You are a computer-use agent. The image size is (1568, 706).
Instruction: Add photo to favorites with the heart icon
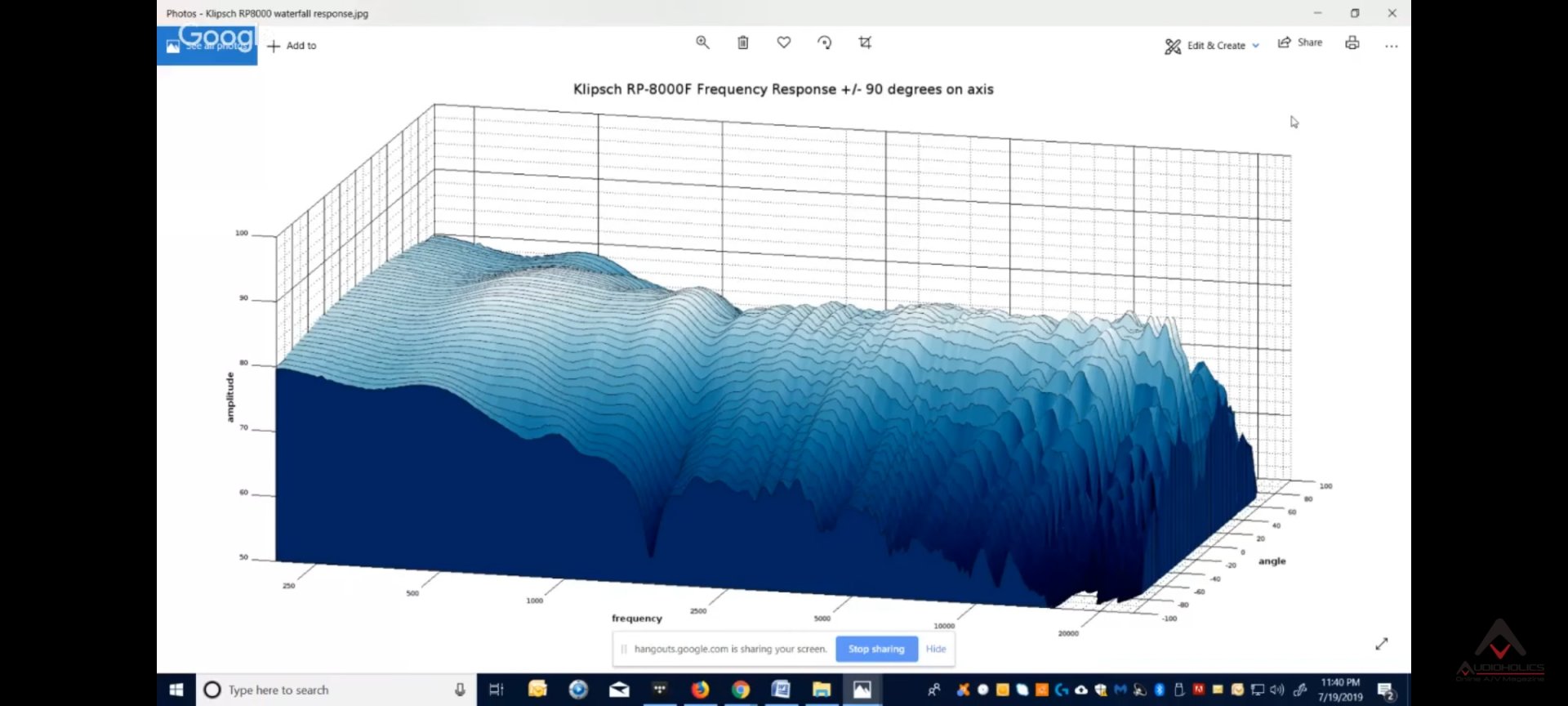(784, 42)
